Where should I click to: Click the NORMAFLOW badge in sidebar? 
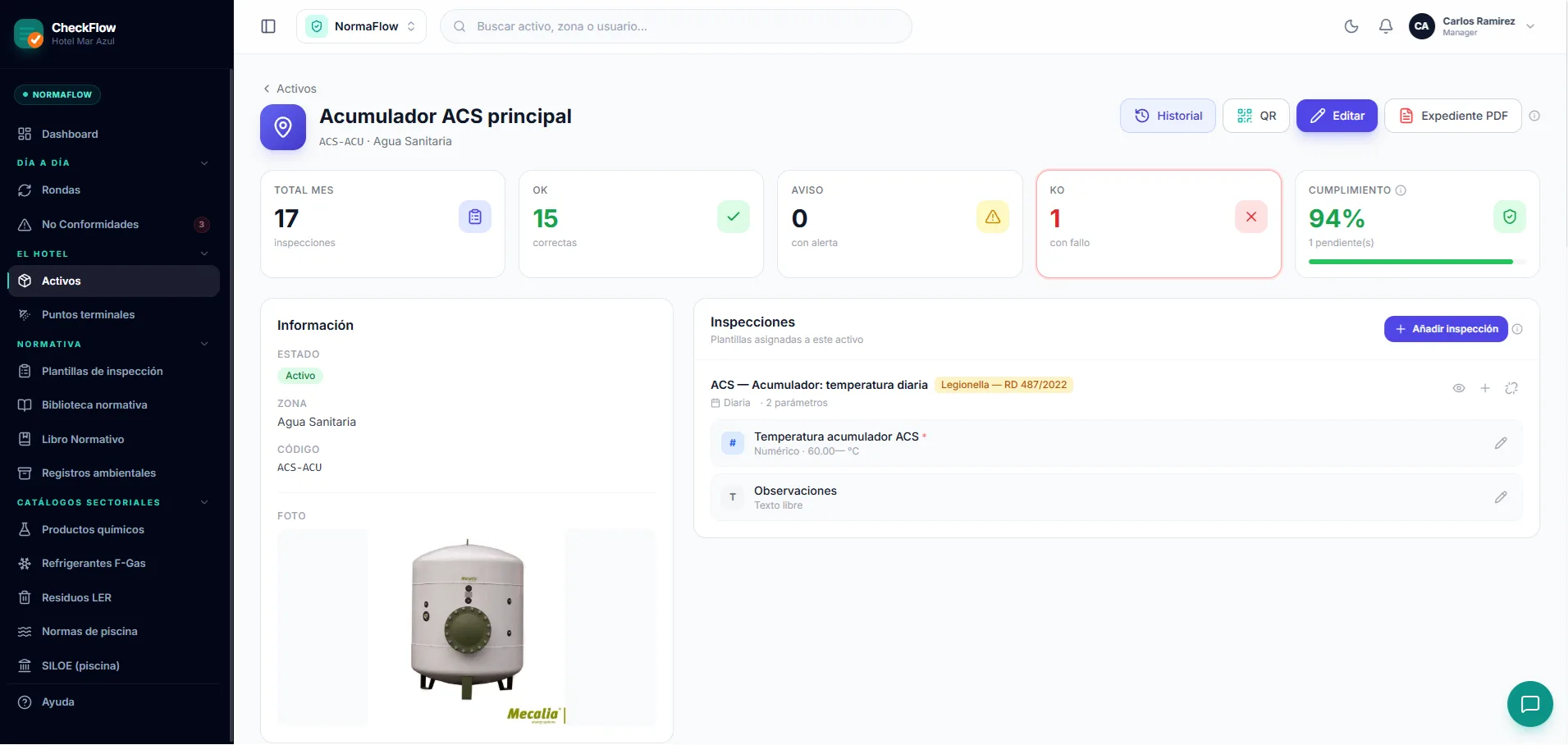57,95
